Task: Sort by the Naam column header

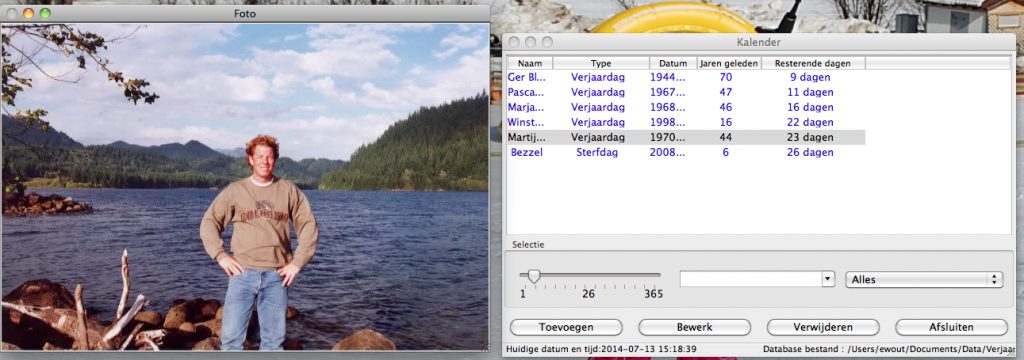Action: pyautogui.click(x=530, y=63)
